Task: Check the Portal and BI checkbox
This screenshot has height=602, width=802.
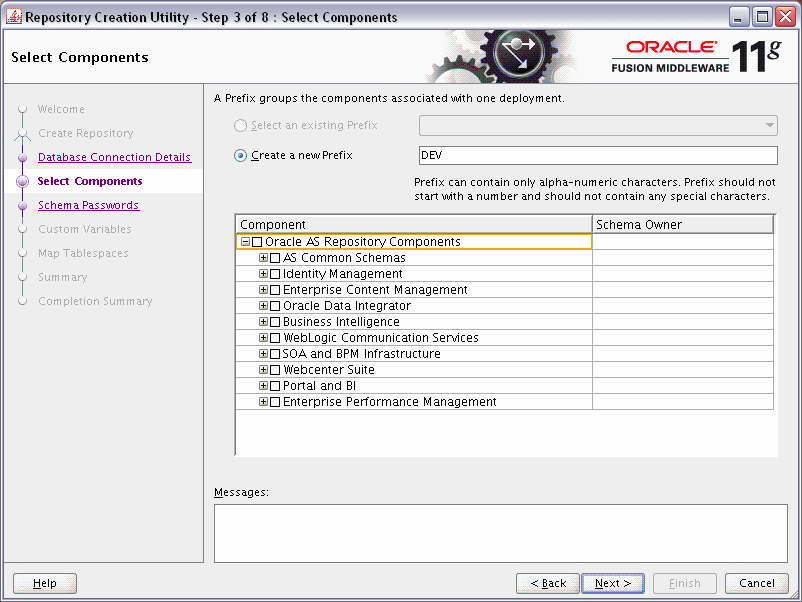Action: (274, 385)
